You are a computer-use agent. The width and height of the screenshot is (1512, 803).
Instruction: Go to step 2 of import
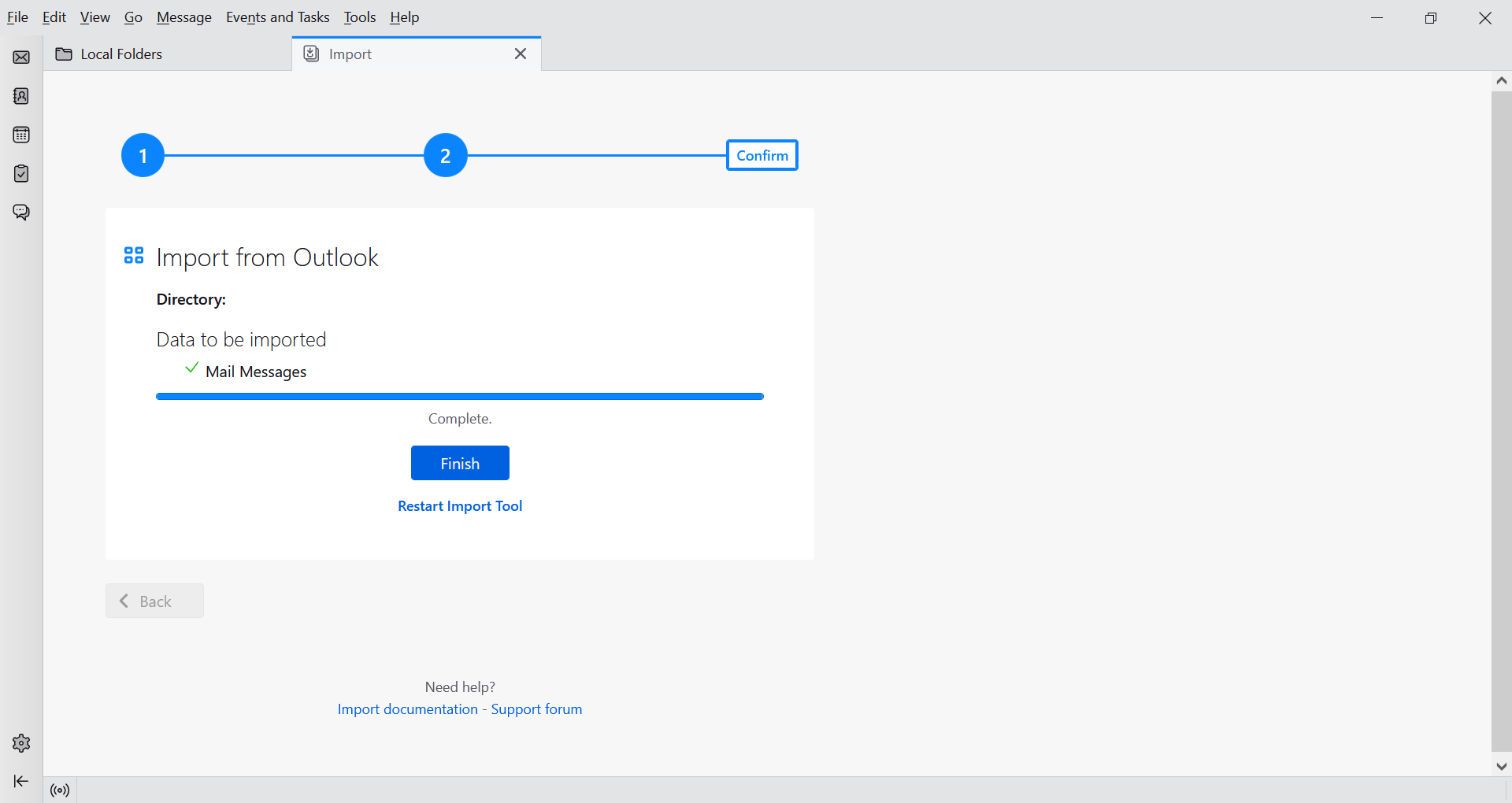coord(446,155)
